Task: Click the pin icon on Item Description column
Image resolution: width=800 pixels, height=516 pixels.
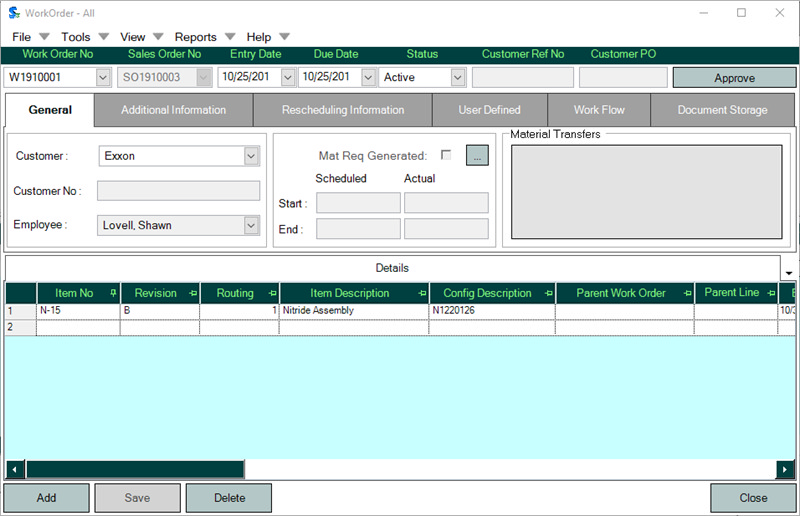Action: 422,293
